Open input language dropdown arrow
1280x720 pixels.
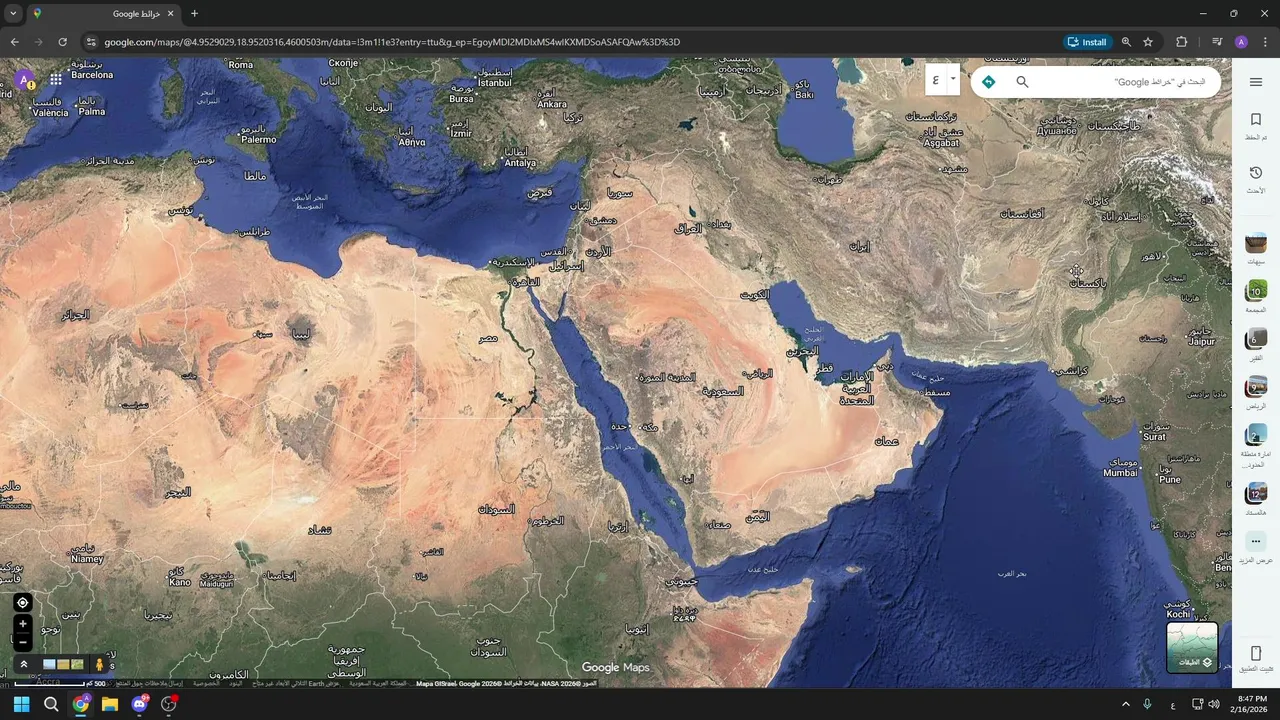[x=953, y=79]
